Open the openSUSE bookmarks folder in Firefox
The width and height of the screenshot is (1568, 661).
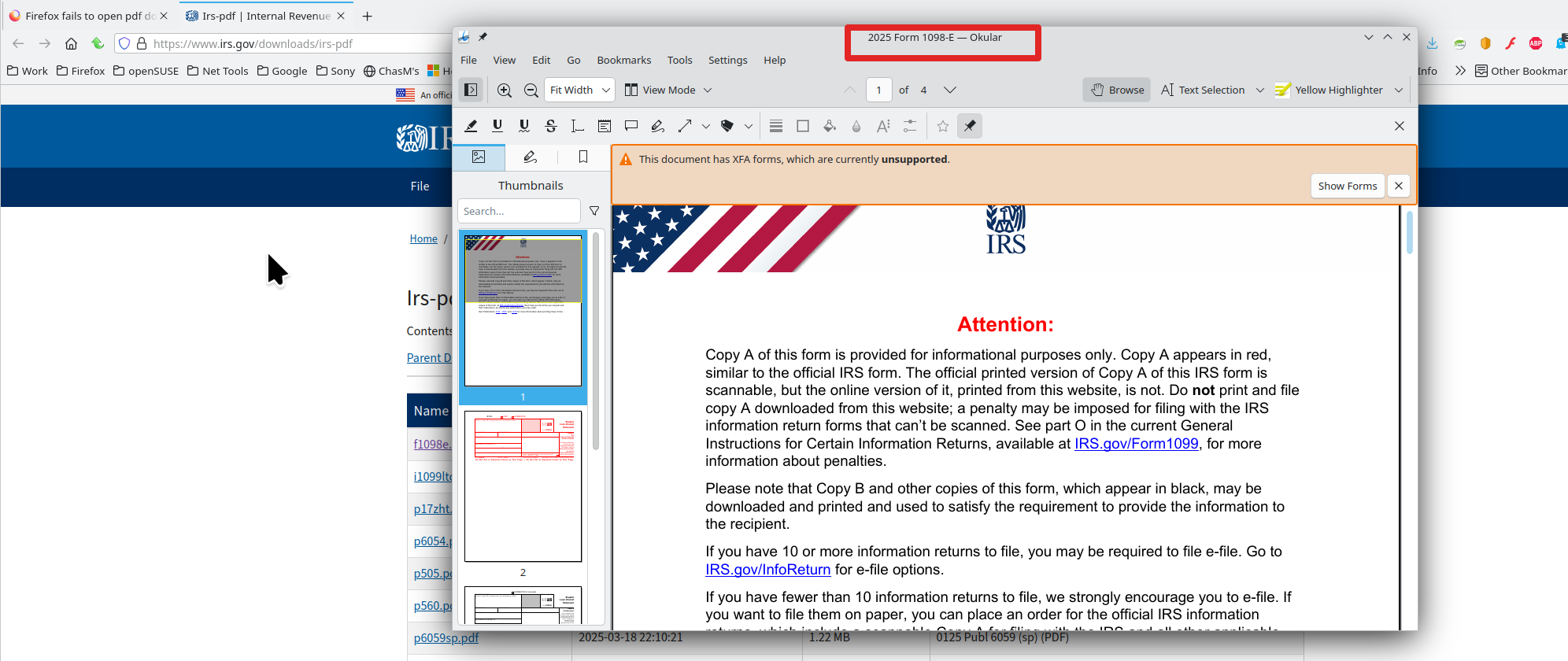coord(146,71)
